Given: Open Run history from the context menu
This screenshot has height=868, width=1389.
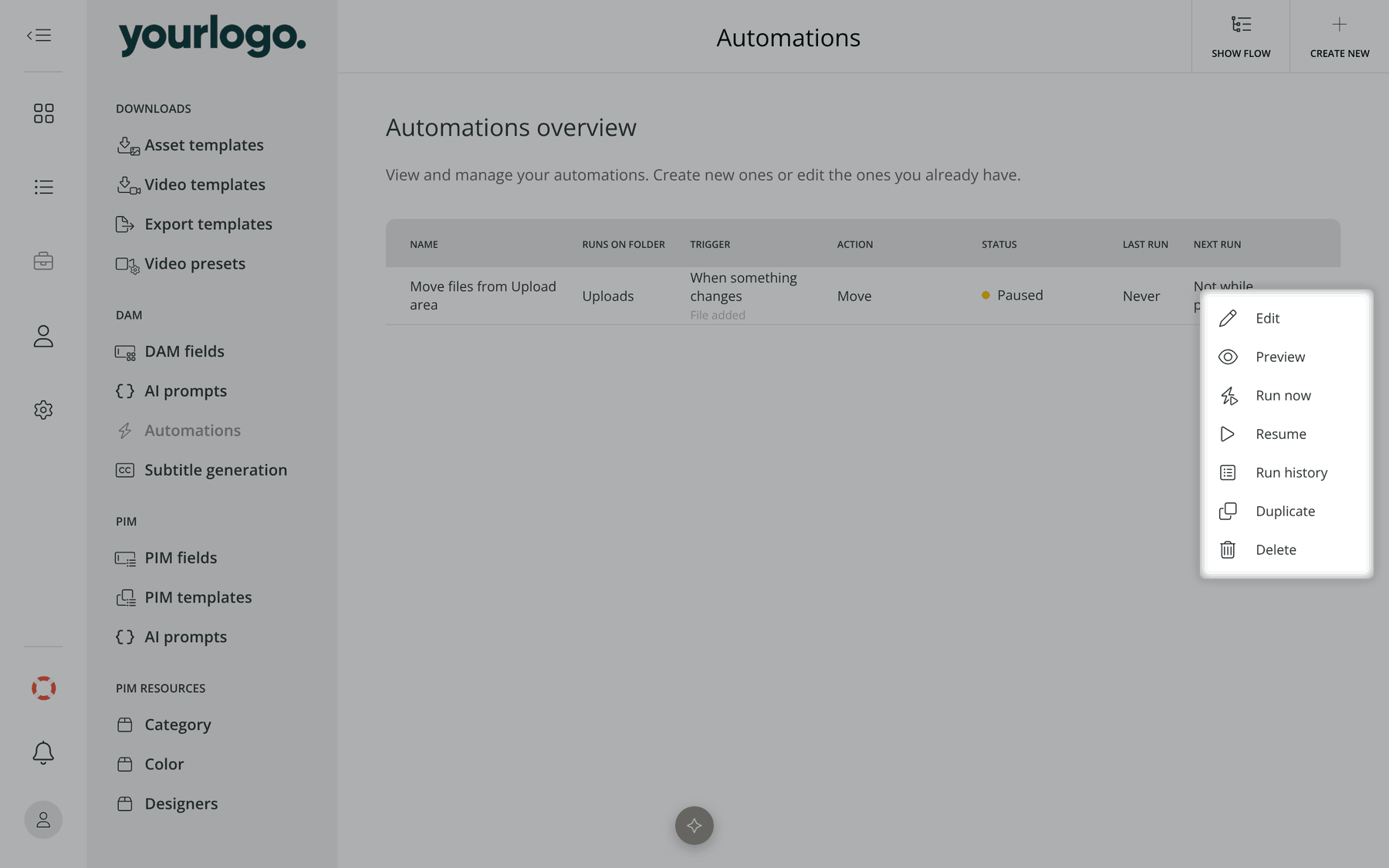Looking at the screenshot, I should 1286,472.
